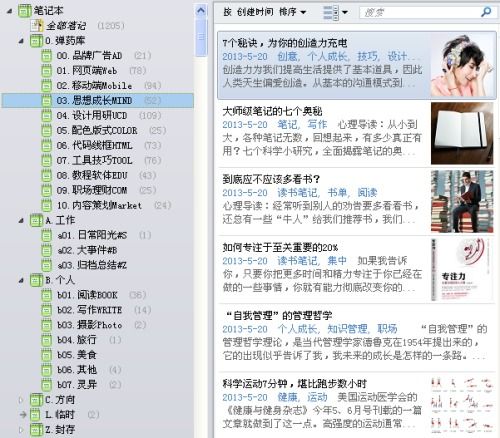Open the 按创建时间排序 sort dropdown
This screenshot has height=438, width=500.
[x=265, y=12]
